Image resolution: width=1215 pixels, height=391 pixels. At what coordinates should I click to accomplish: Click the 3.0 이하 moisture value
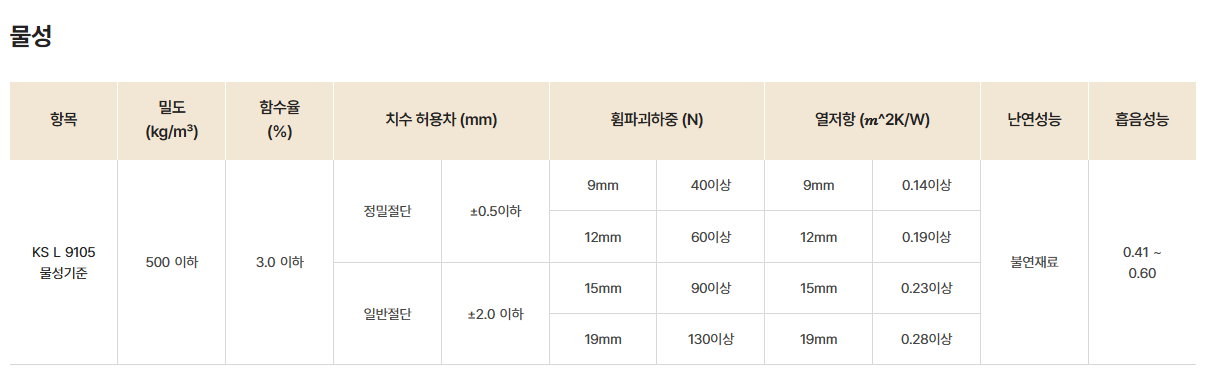click(279, 262)
